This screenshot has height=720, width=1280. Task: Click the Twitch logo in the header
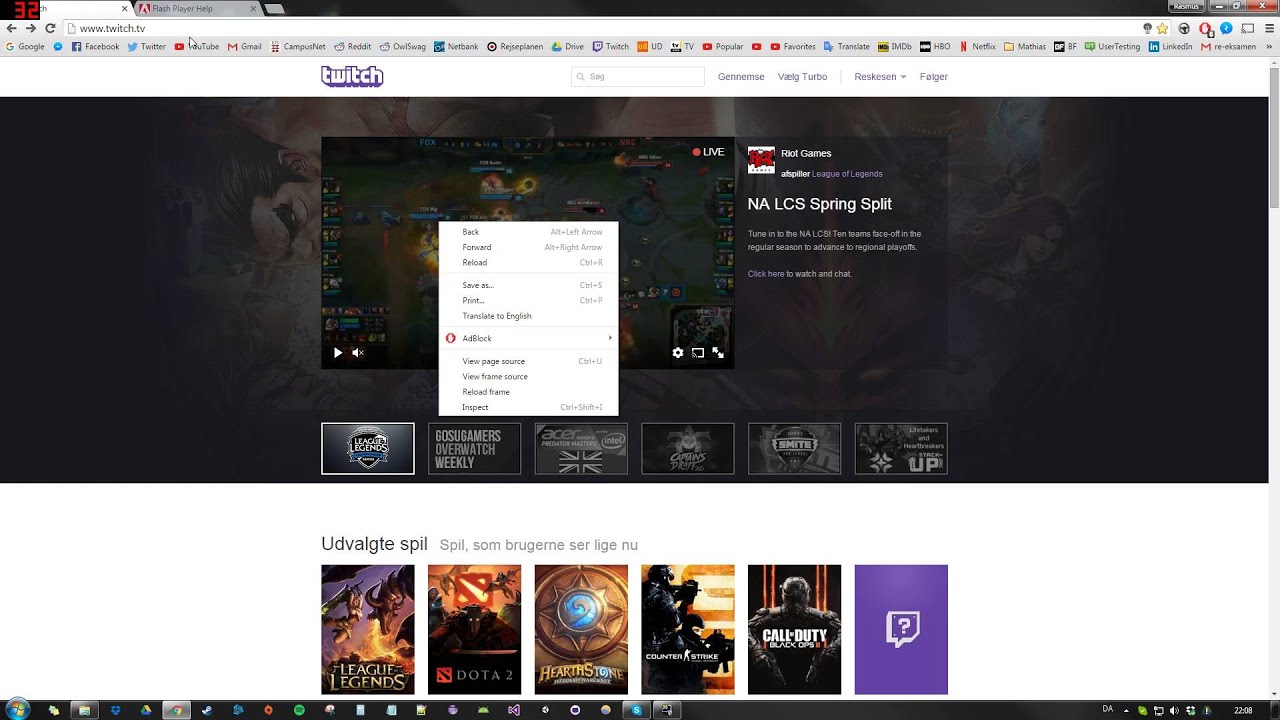pyautogui.click(x=352, y=76)
